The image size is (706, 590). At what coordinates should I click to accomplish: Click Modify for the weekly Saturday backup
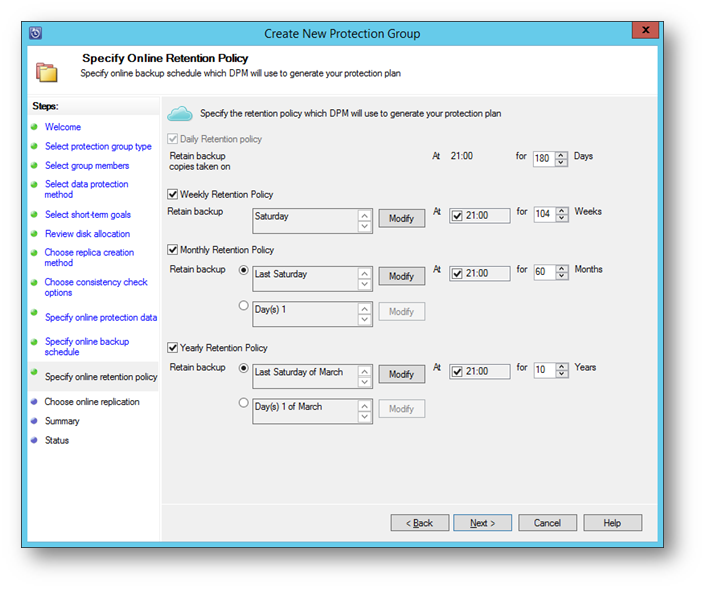pos(402,218)
